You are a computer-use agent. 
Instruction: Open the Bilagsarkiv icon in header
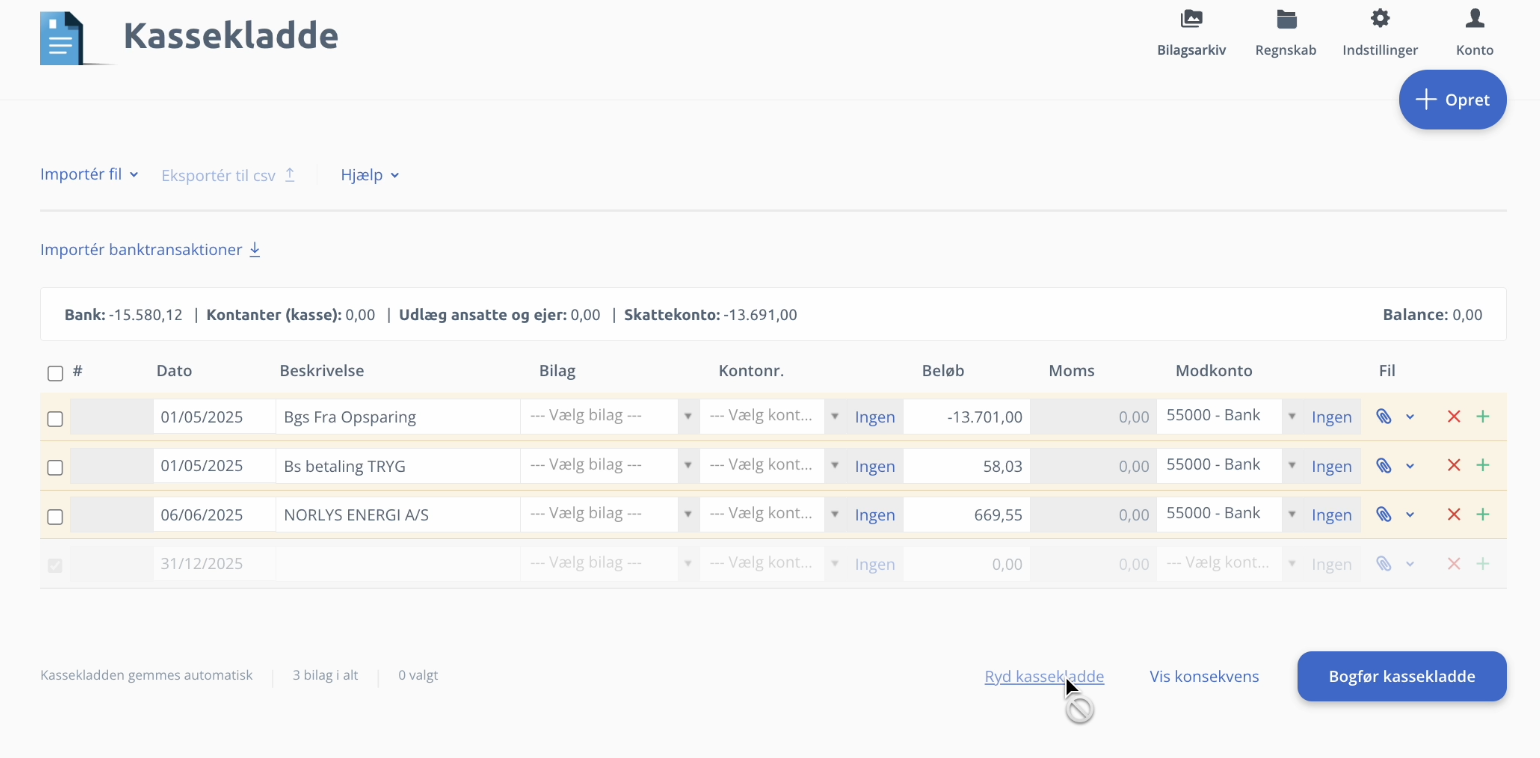[x=1191, y=19]
